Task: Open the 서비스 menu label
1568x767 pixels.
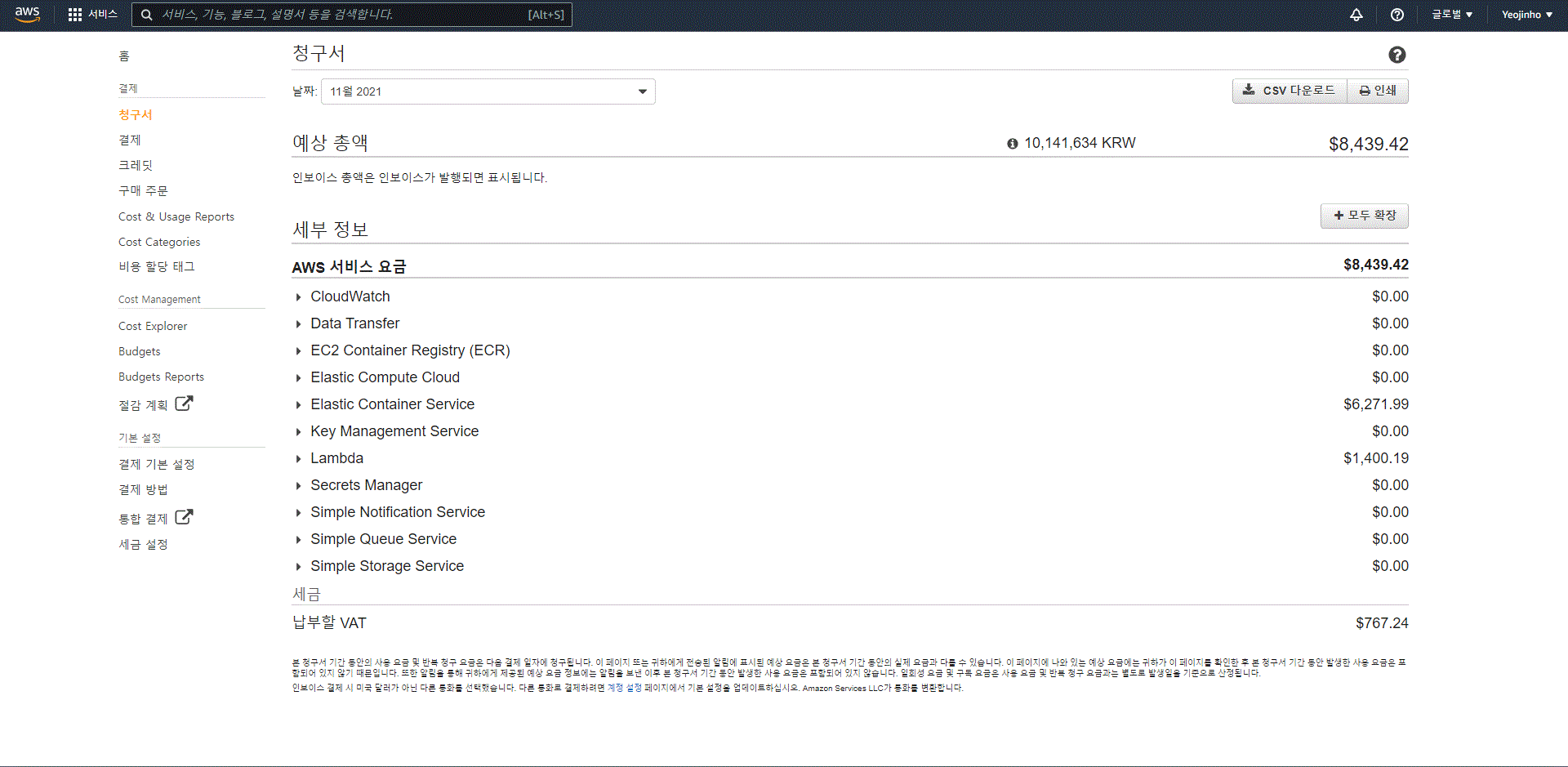Action: pos(103,15)
